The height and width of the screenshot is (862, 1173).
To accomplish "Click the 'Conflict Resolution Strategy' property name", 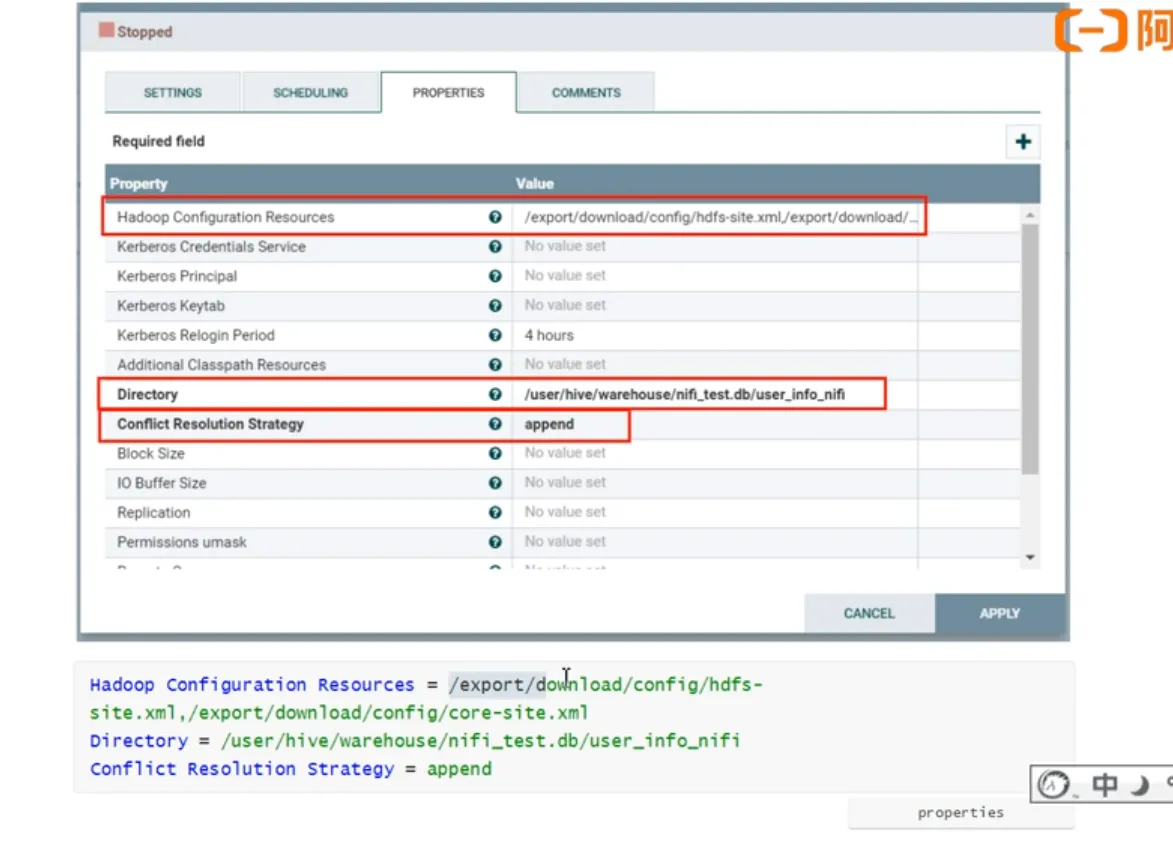I will point(210,424).
